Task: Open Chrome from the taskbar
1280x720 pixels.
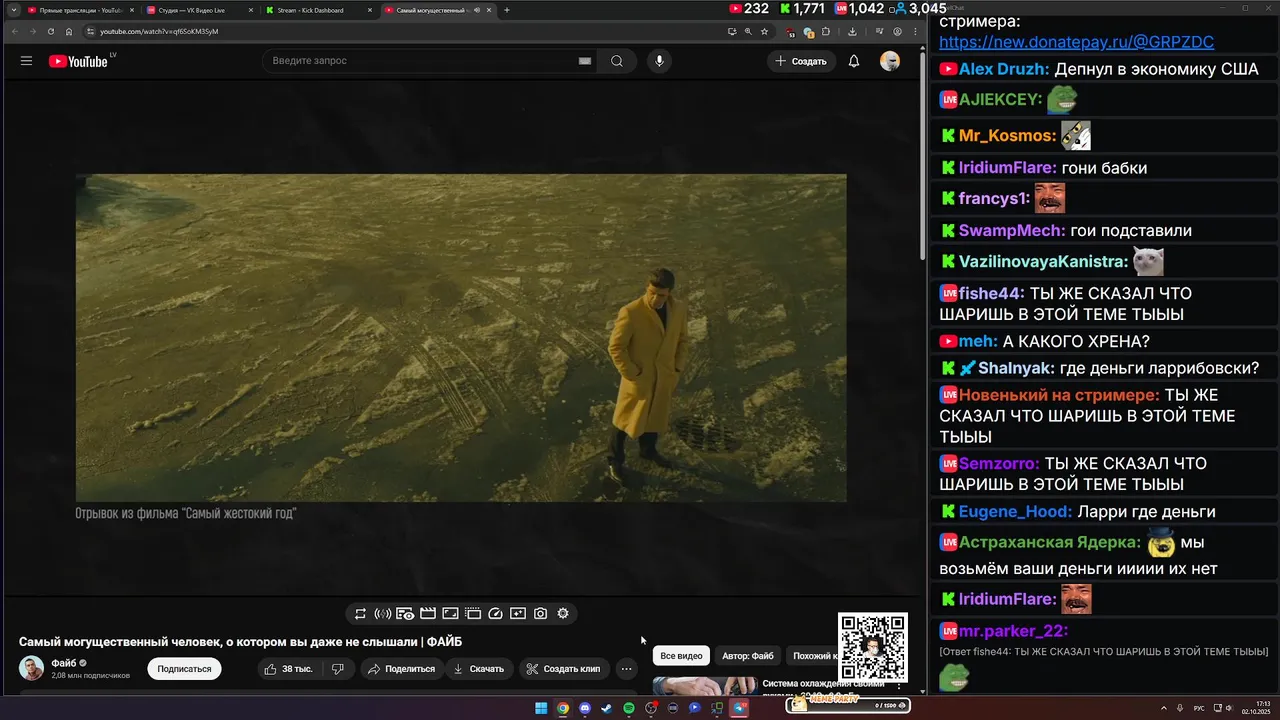Action: coord(563,708)
